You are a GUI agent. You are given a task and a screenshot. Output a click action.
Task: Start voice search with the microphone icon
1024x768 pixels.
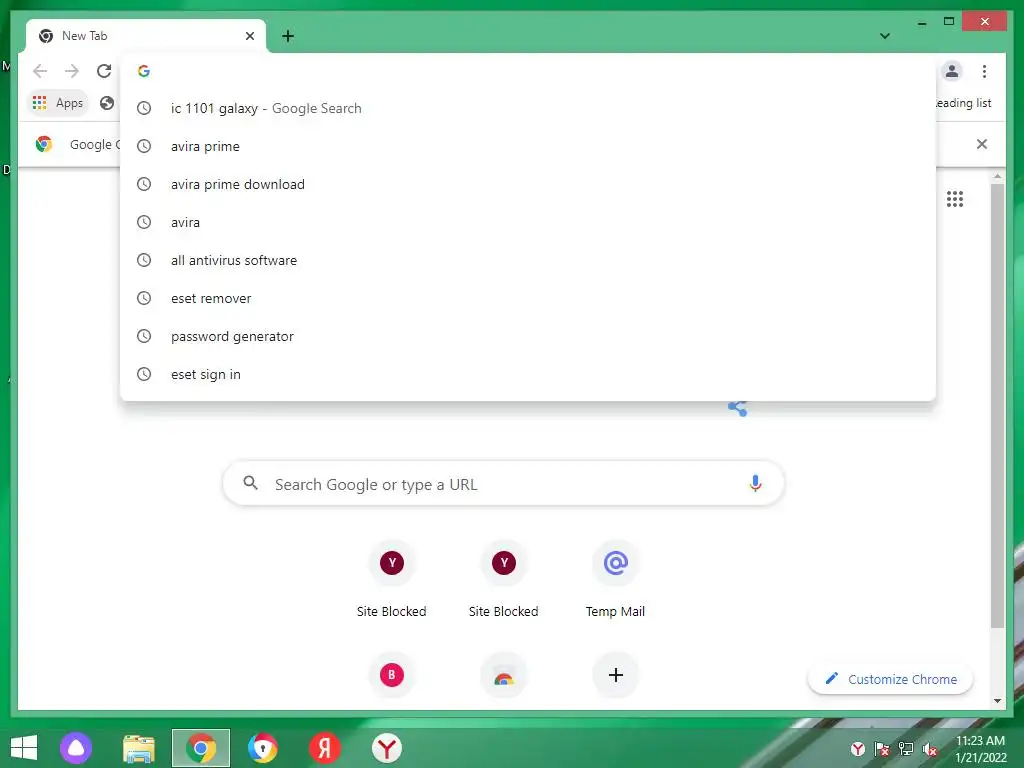(755, 483)
